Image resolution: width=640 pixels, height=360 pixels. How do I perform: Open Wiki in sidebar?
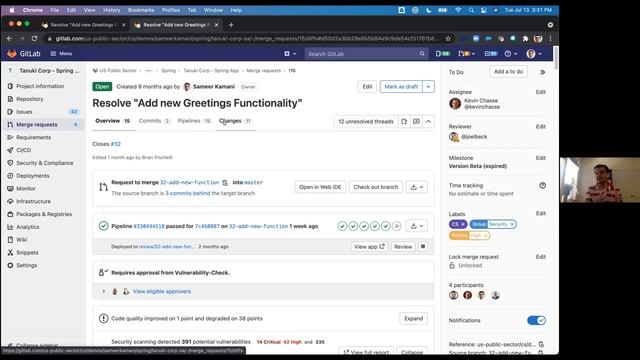click(x=22, y=240)
